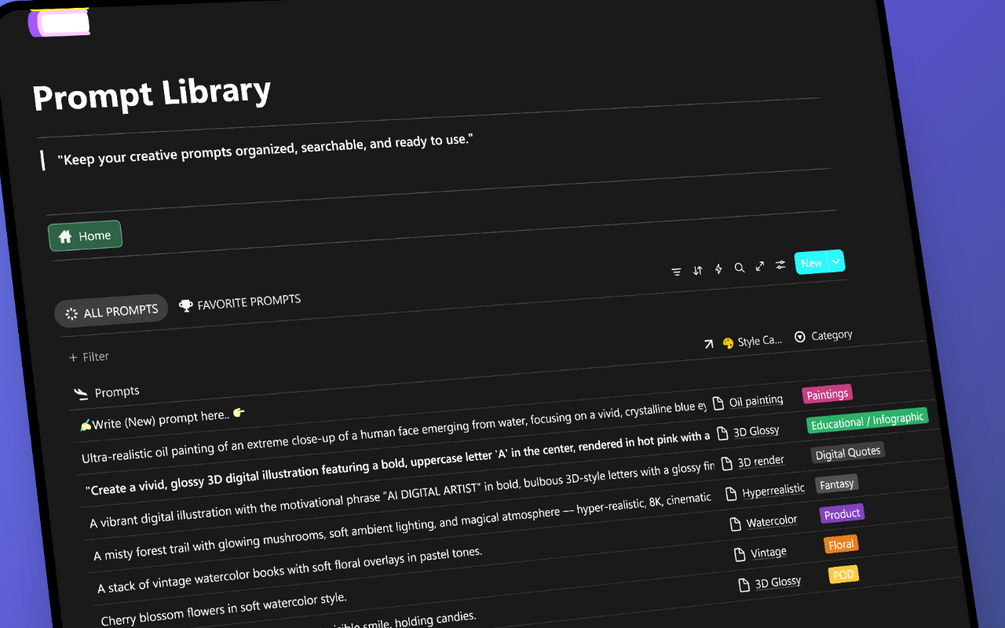1005x628 pixels.
Task: Click the New button
Action: click(x=811, y=263)
